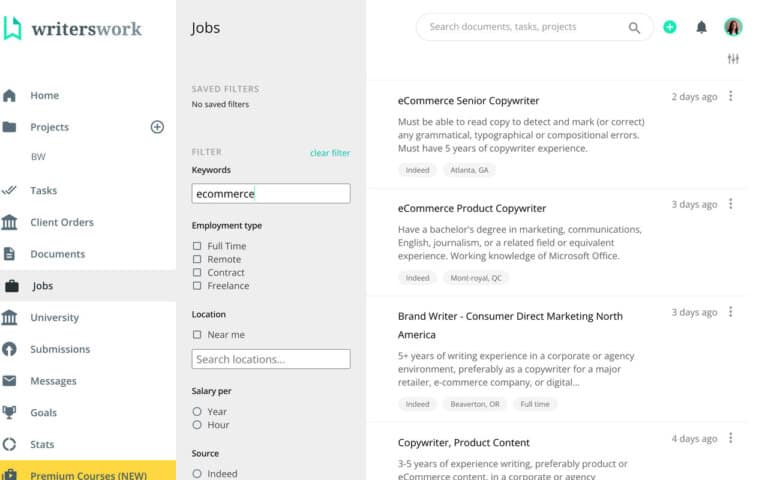Image resolution: width=768 pixels, height=480 pixels.
Task: Click the Search locations input field
Action: [271, 359]
